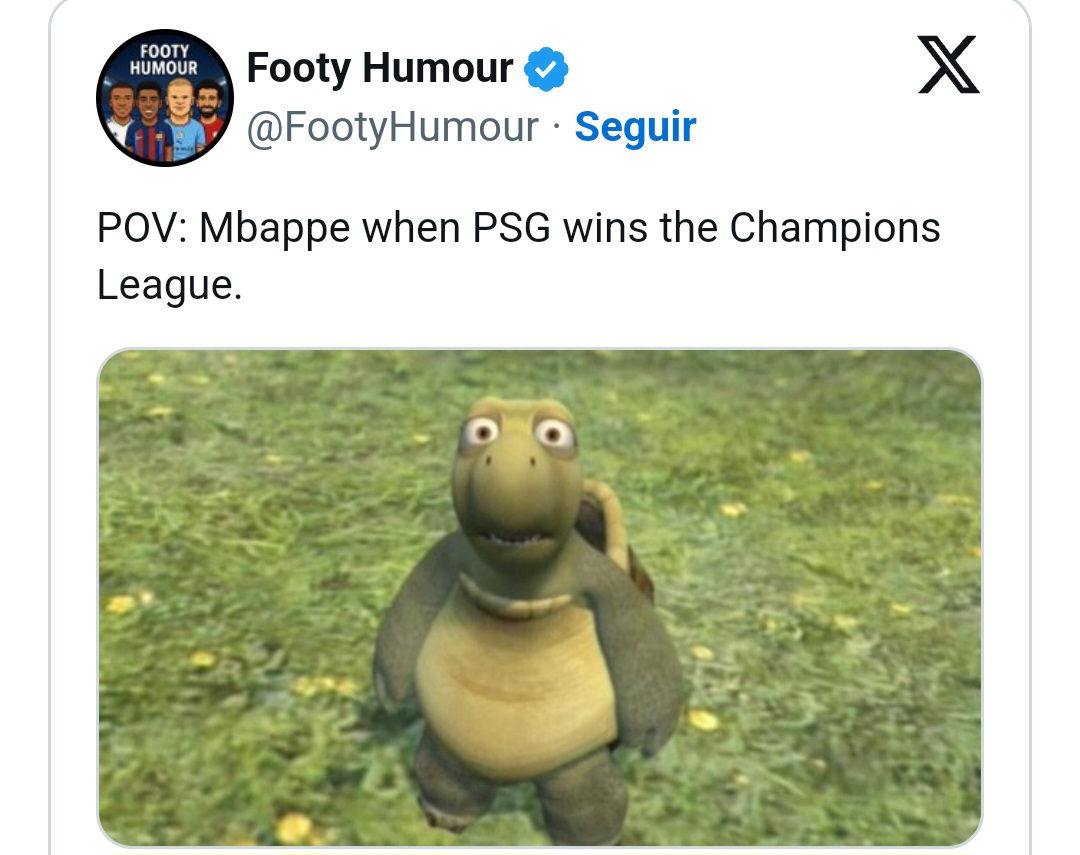
Task: Click the turtle's belly shell in the picture
Action: 517,689
